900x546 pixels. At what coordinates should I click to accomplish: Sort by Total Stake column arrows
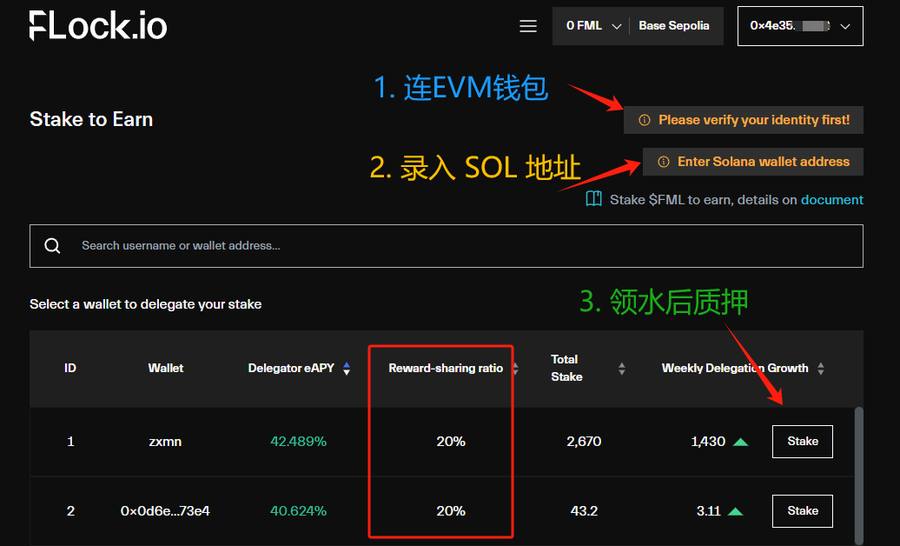(622, 369)
